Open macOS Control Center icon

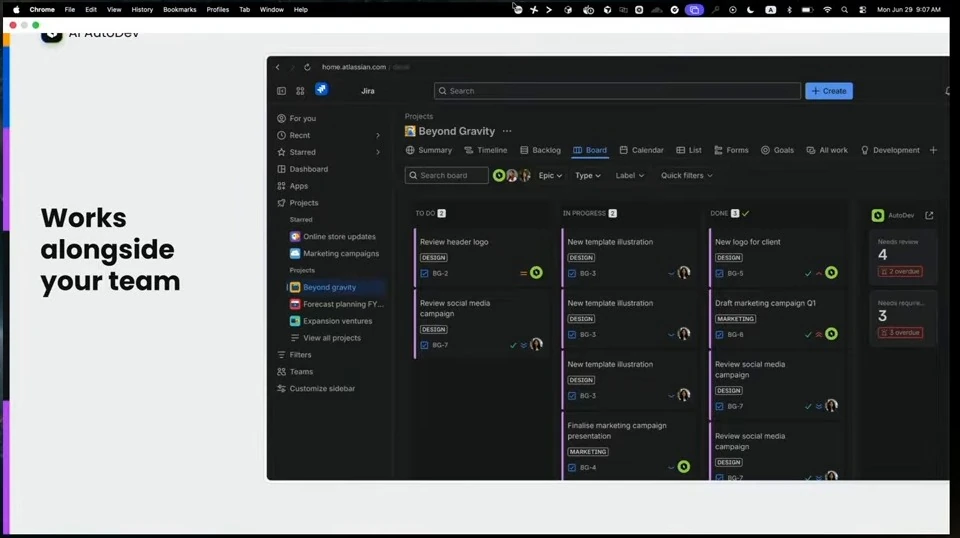click(x=862, y=10)
